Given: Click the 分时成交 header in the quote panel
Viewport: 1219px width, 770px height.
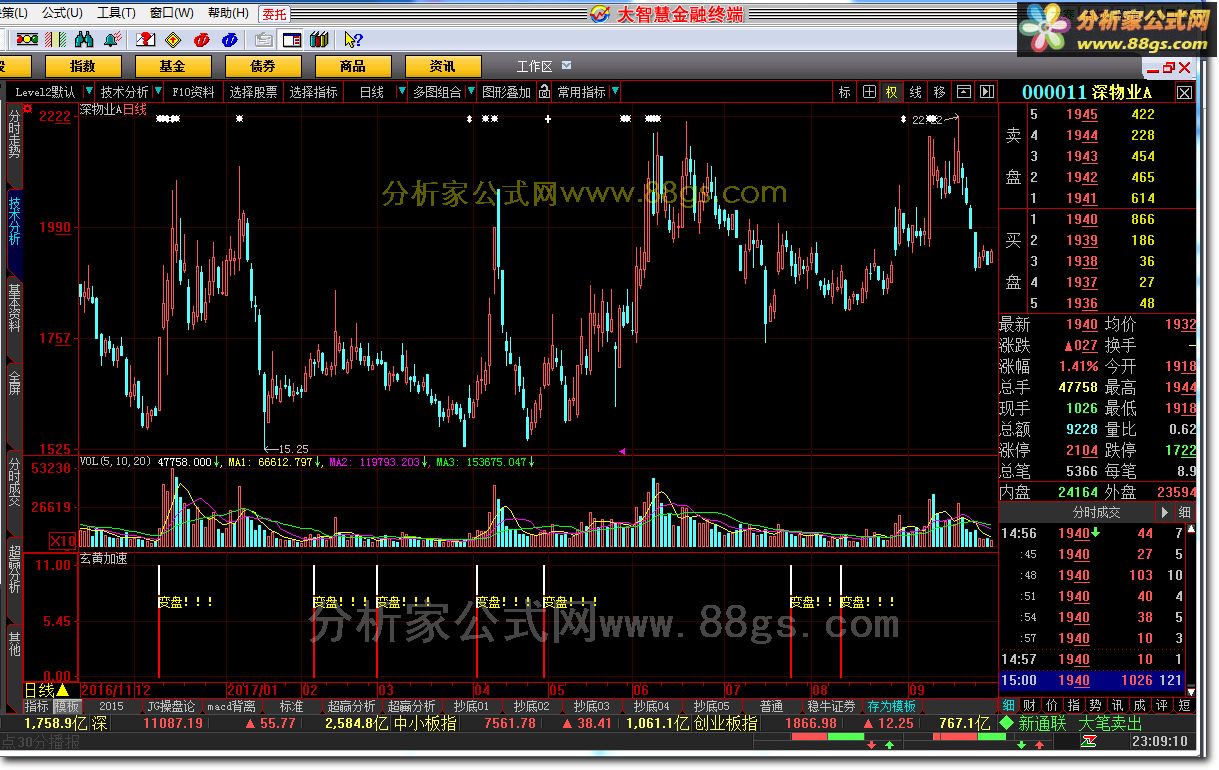Looking at the screenshot, I should pos(1096,512).
